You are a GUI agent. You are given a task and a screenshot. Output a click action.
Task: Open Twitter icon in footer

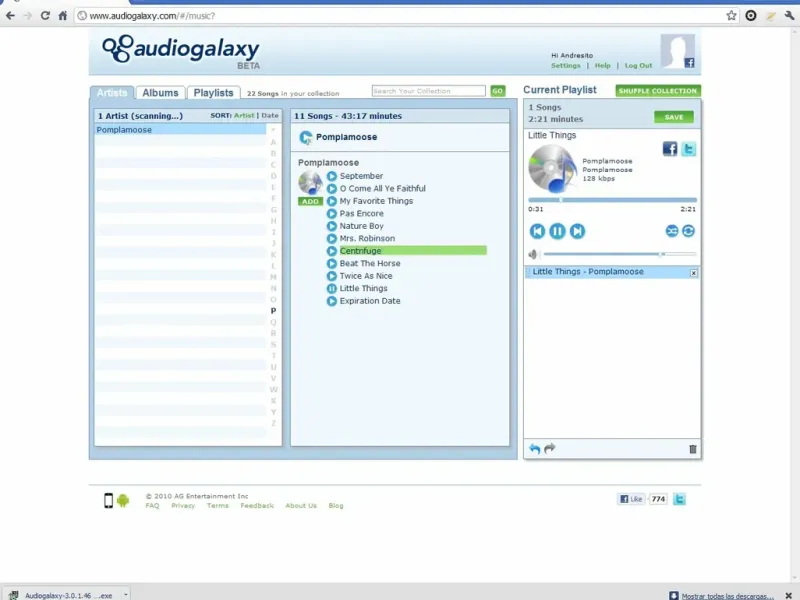[679, 499]
